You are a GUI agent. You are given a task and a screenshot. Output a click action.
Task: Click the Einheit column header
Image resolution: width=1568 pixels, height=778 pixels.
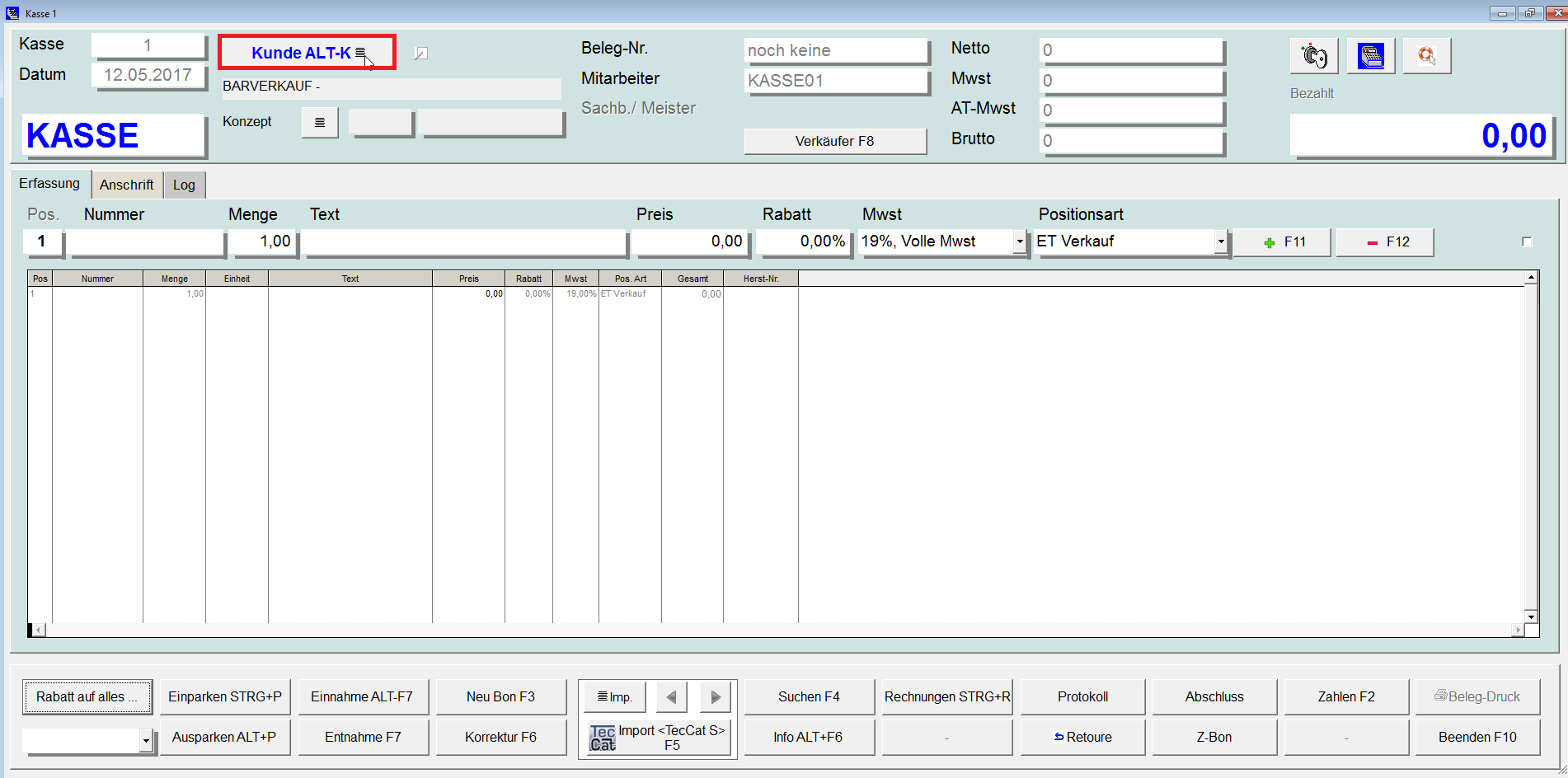coord(237,279)
